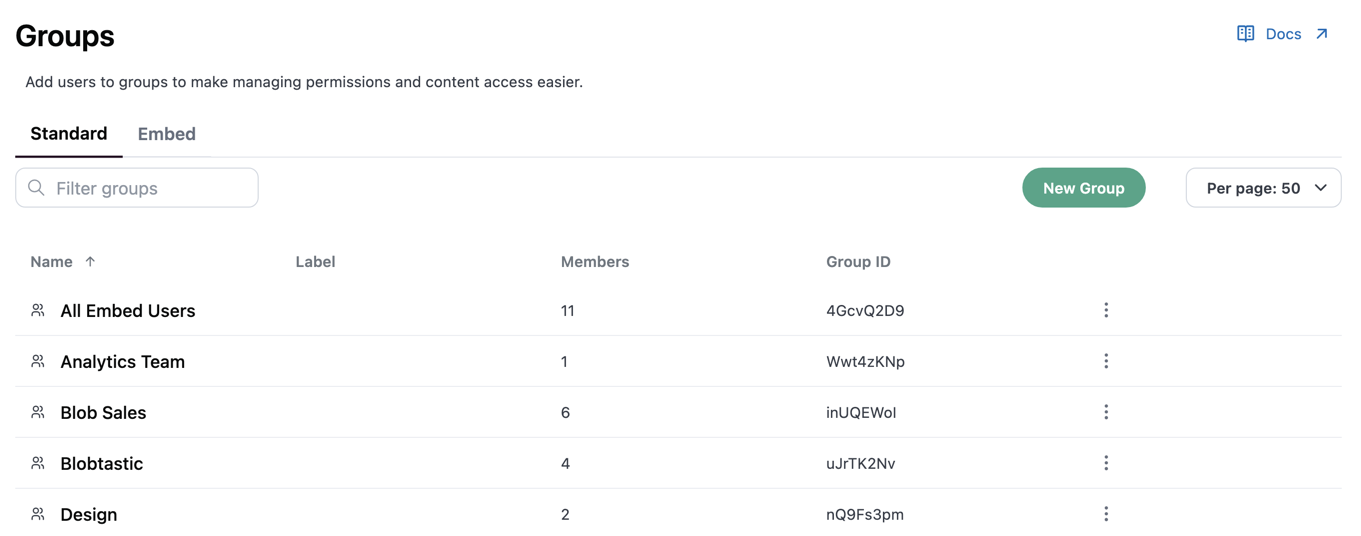The height and width of the screenshot is (536, 1361).
Task: Sort by the Name column header
Action: [52, 261]
